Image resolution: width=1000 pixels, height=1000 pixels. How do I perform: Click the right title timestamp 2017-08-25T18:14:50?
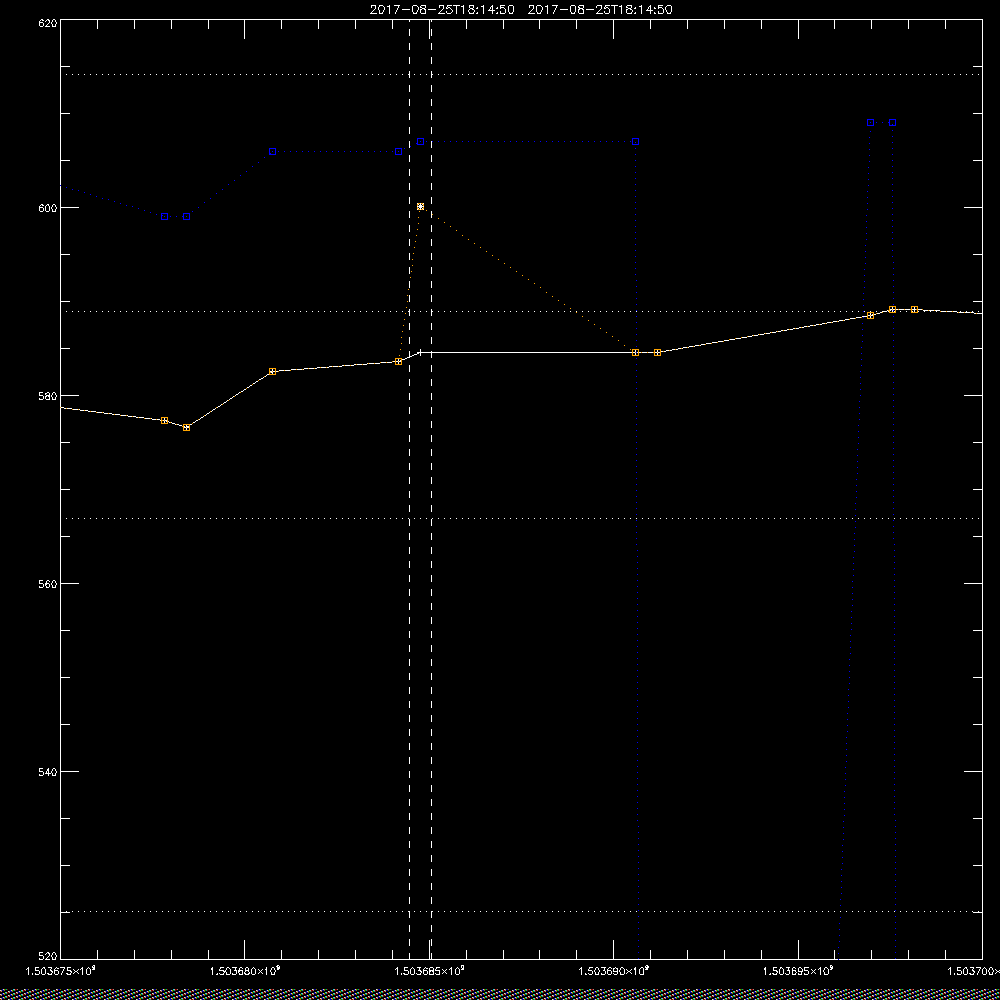point(600,10)
